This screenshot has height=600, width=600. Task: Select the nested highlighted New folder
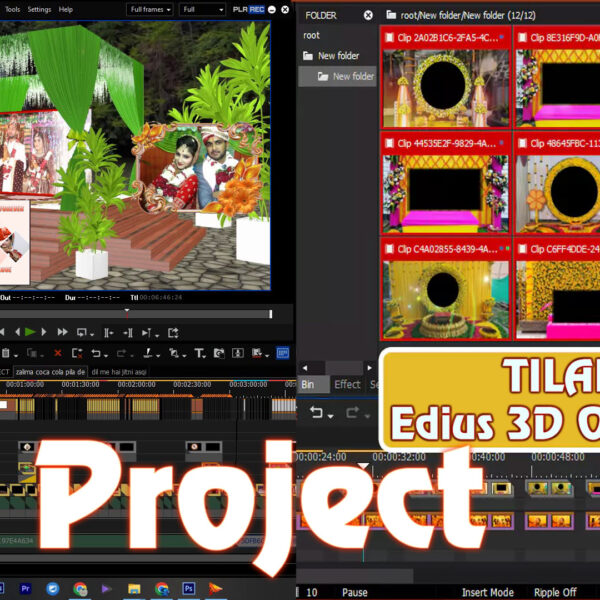pyautogui.click(x=338, y=77)
